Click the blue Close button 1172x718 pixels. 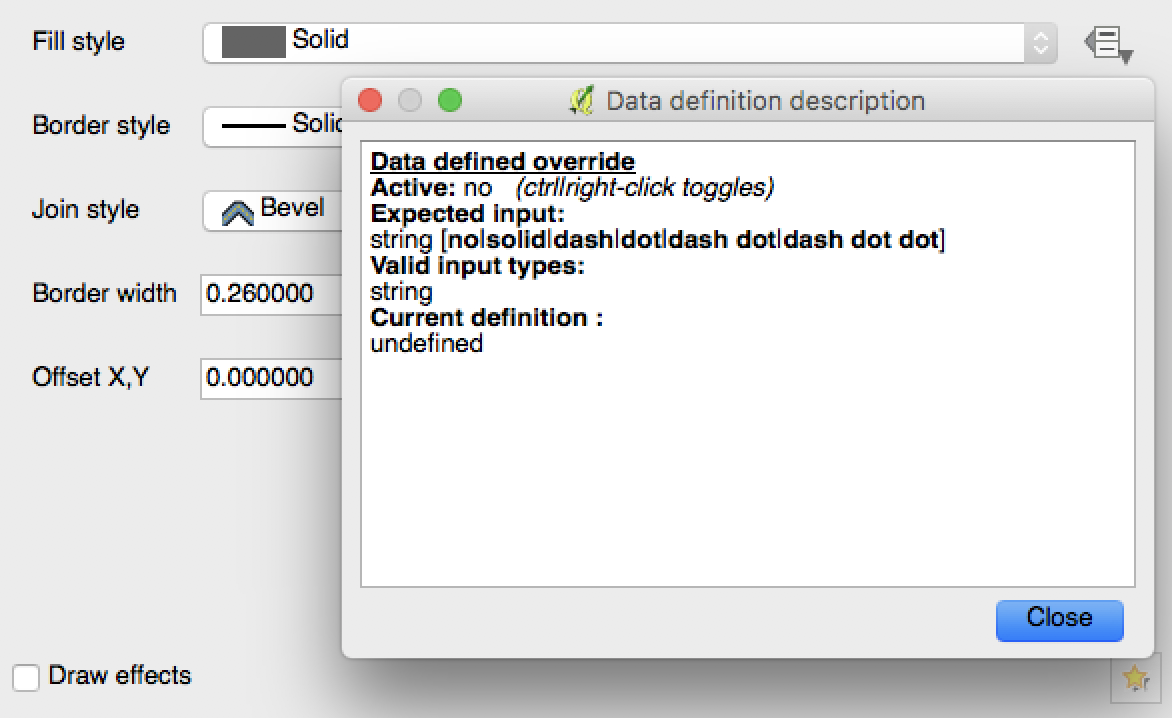pyautogui.click(x=1059, y=619)
